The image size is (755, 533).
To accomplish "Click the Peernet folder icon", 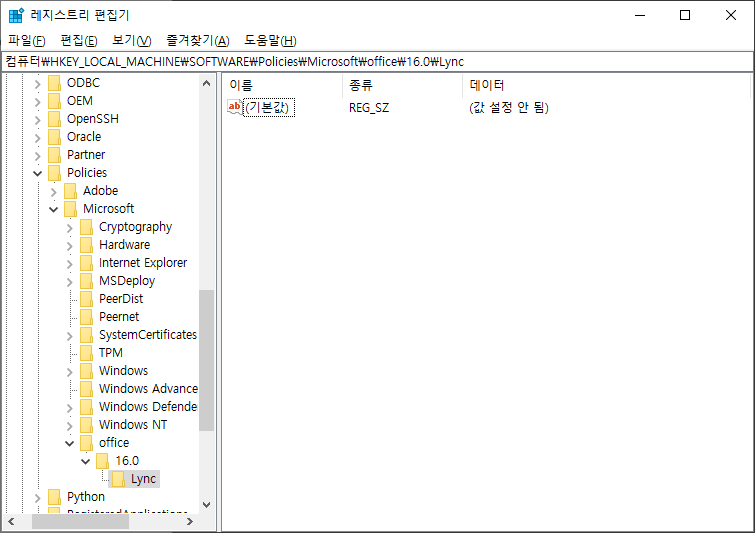I will click(86, 317).
